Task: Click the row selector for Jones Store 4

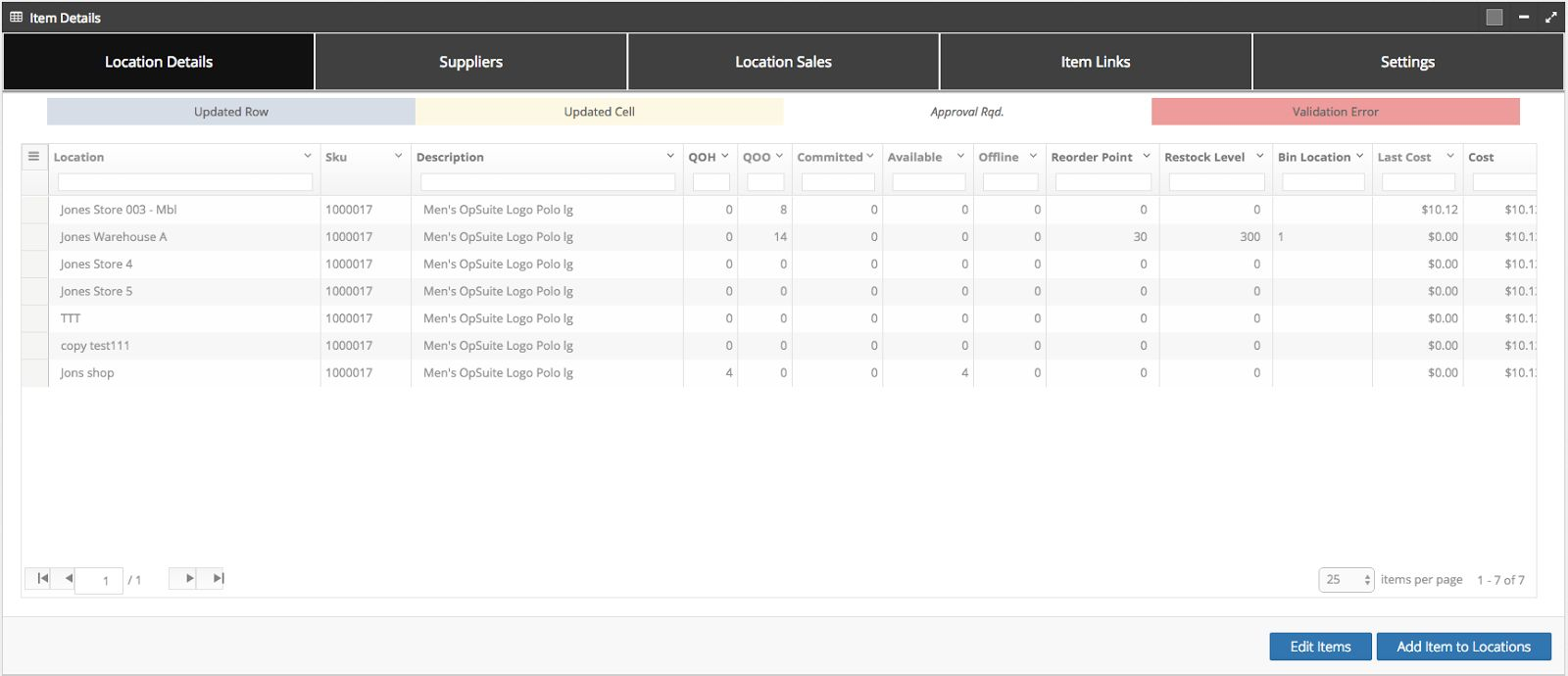Action: [x=34, y=265]
